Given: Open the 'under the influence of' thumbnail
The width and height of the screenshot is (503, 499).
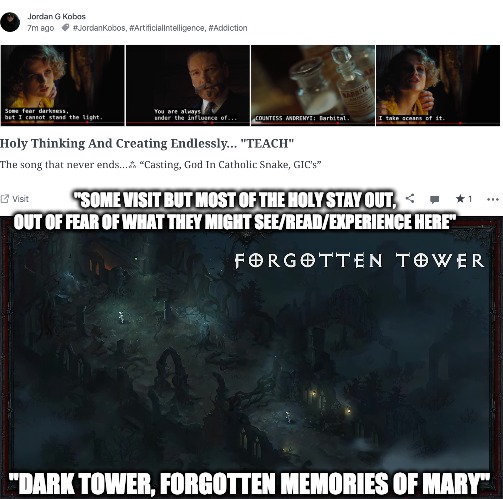Looking at the screenshot, I should click(x=188, y=86).
